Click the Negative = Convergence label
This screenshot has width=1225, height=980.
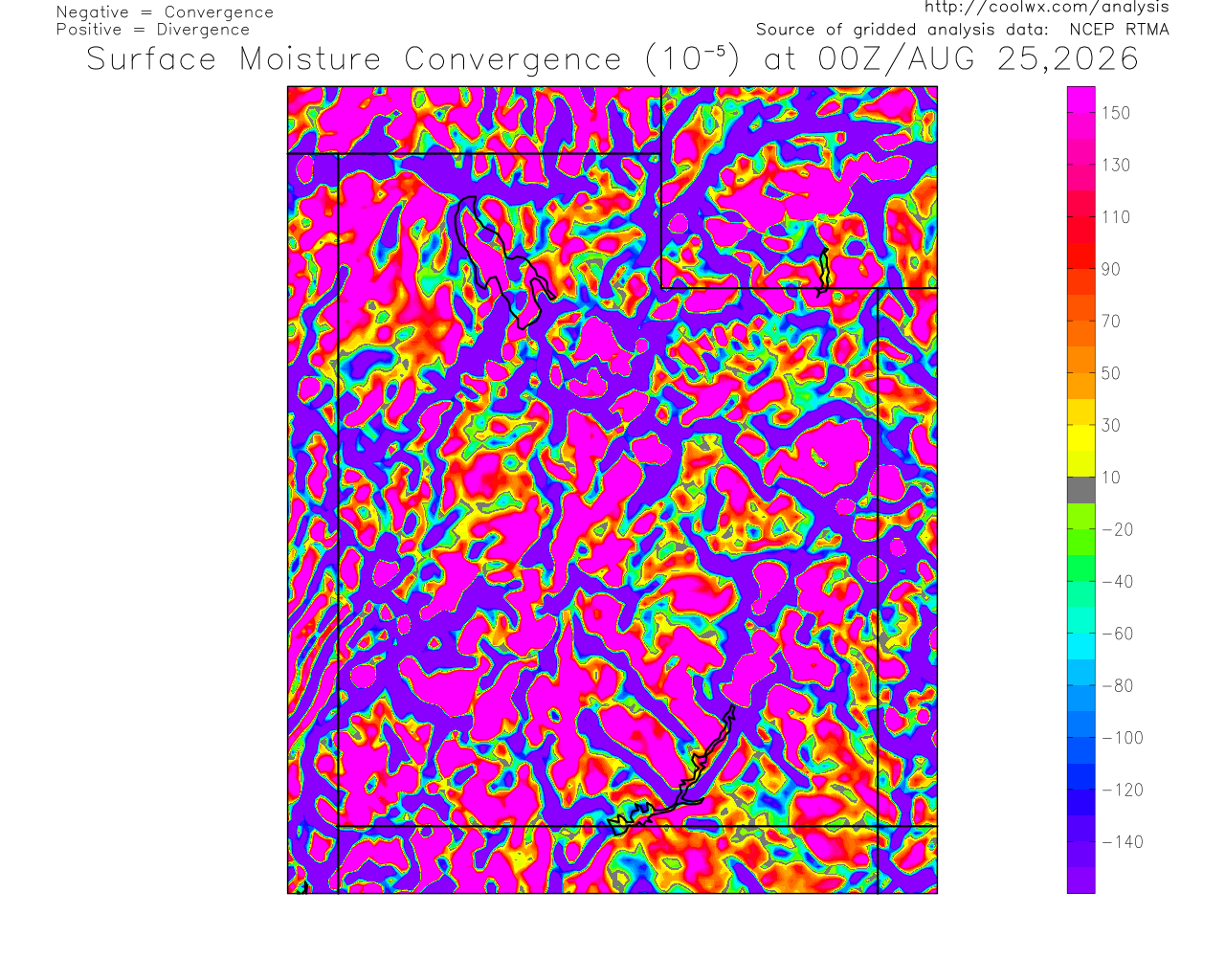[x=165, y=12]
